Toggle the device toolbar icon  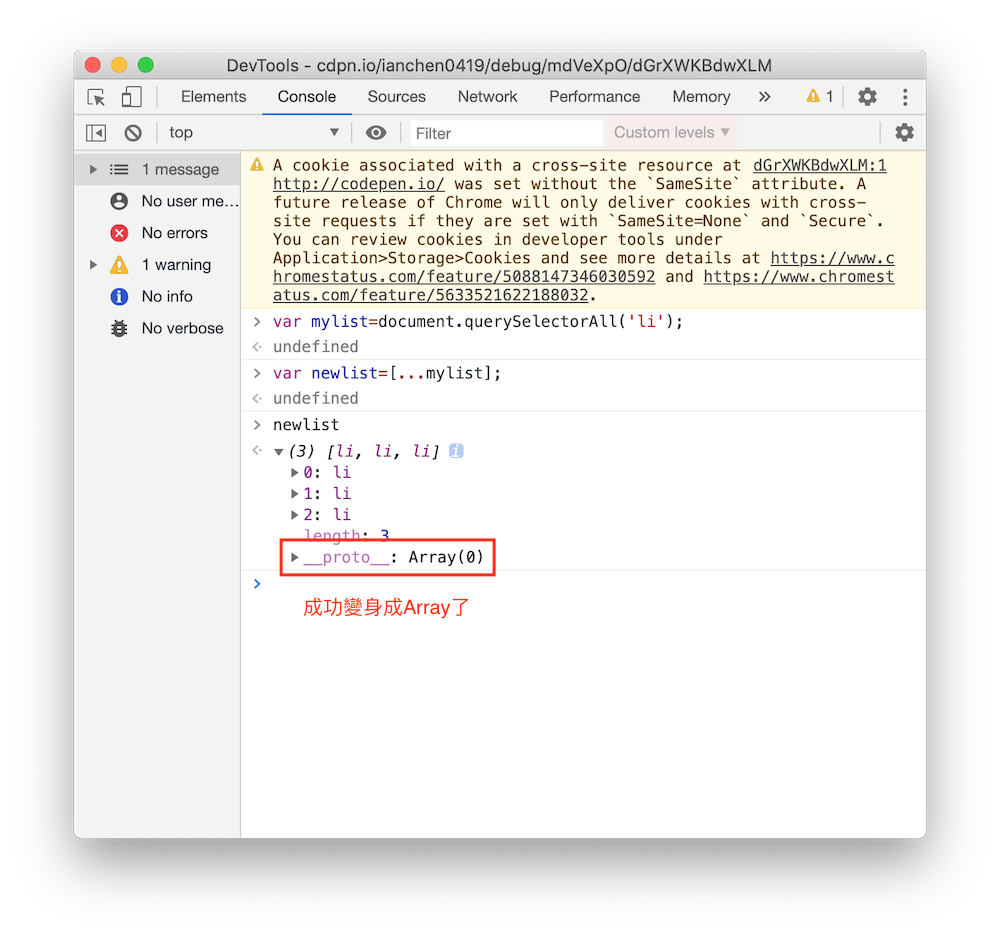point(131,97)
